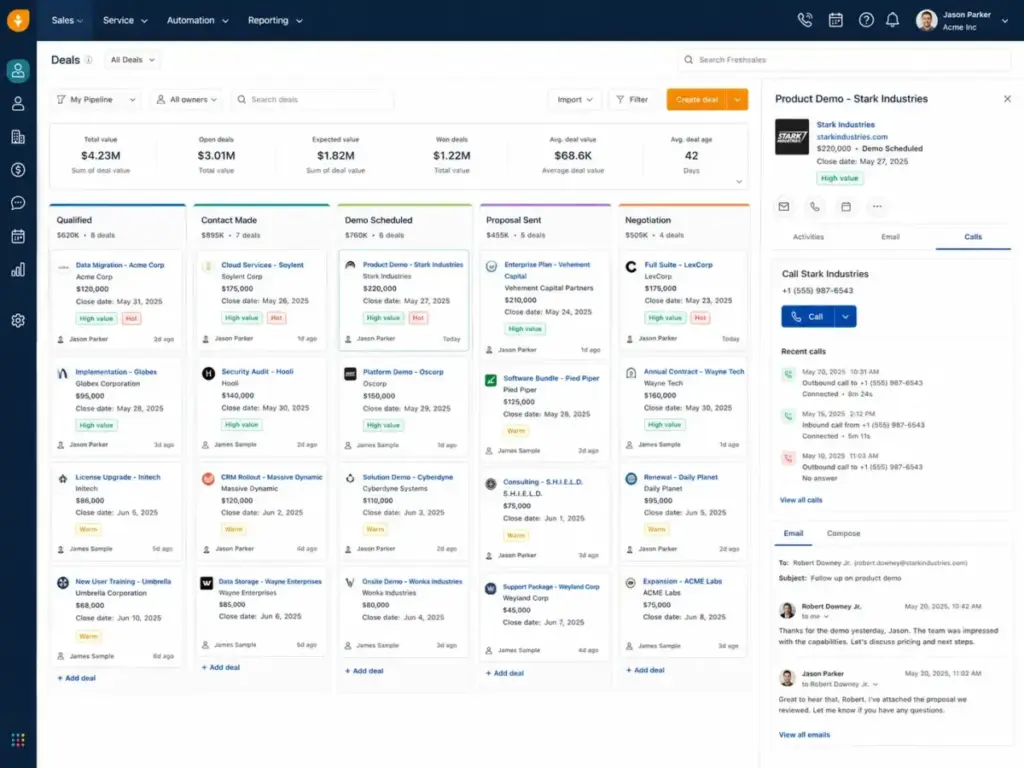Open the All owners dropdown

click(187, 99)
